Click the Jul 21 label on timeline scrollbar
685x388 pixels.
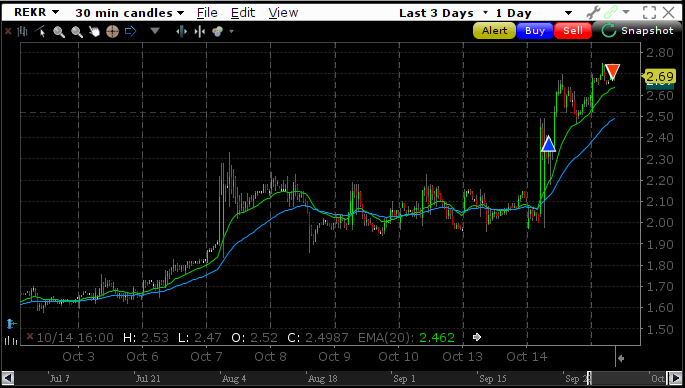click(148, 379)
